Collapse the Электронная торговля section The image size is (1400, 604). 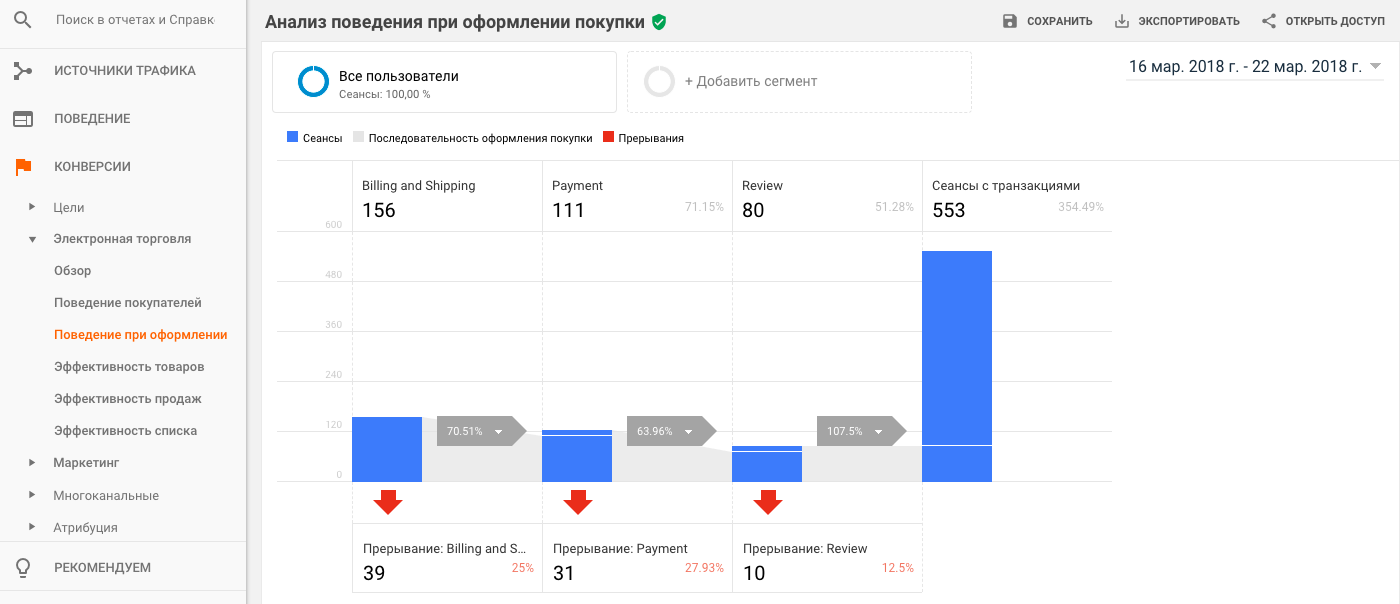click(32, 240)
